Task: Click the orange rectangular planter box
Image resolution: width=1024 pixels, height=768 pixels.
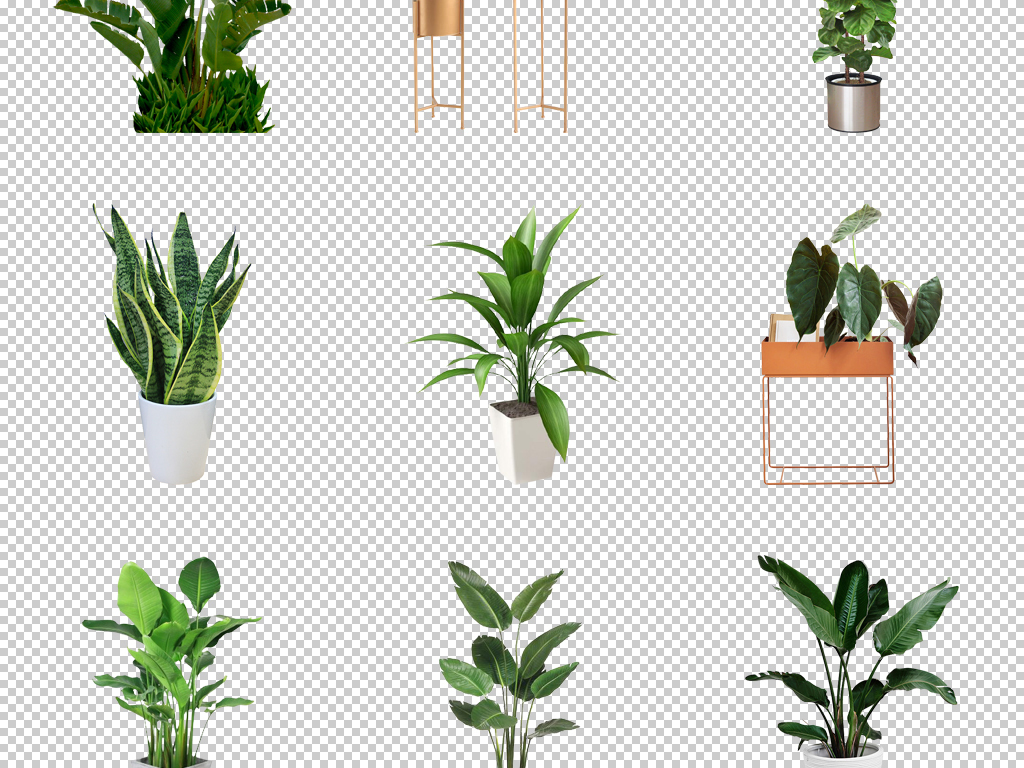Action: (x=826, y=358)
